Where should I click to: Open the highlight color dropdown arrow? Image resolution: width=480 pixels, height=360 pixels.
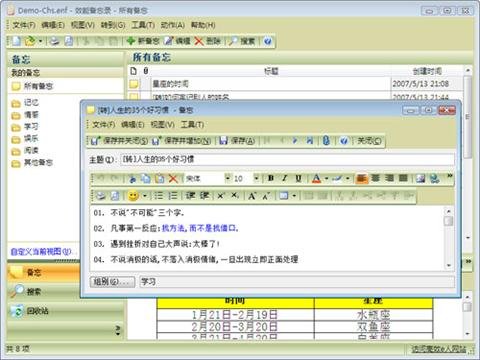pyautogui.click(x=347, y=179)
